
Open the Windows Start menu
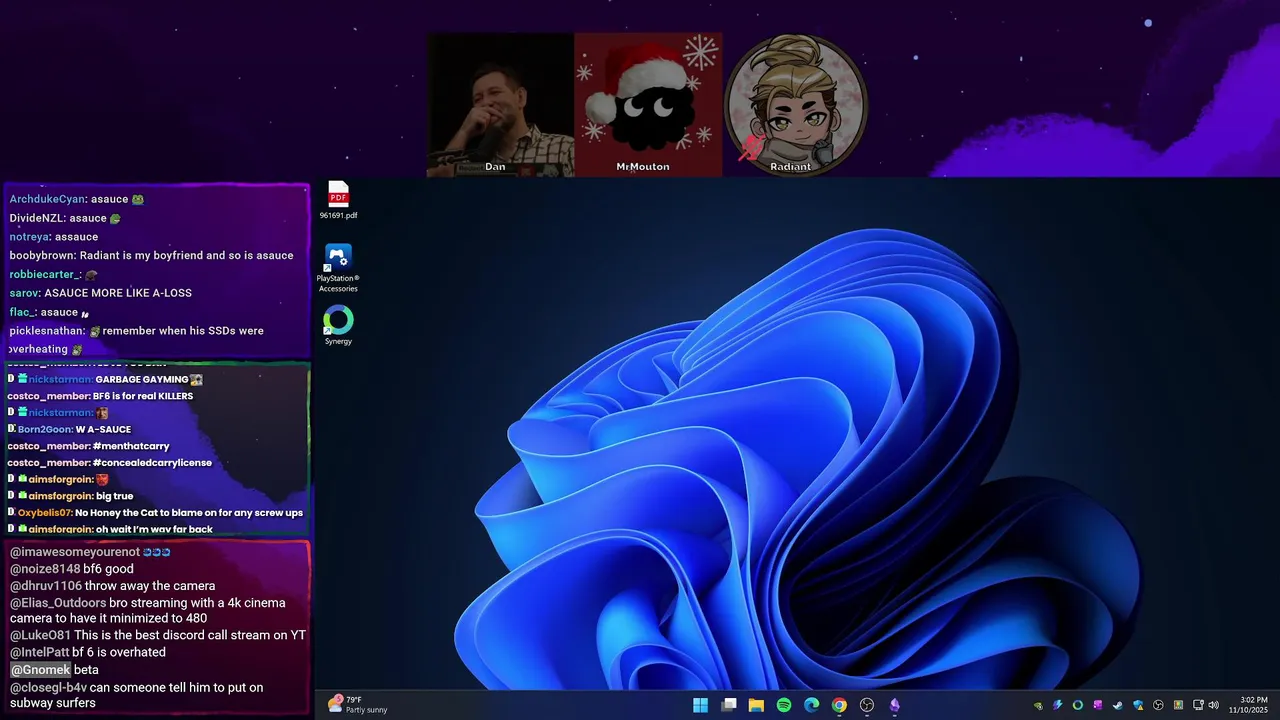pyautogui.click(x=701, y=705)
